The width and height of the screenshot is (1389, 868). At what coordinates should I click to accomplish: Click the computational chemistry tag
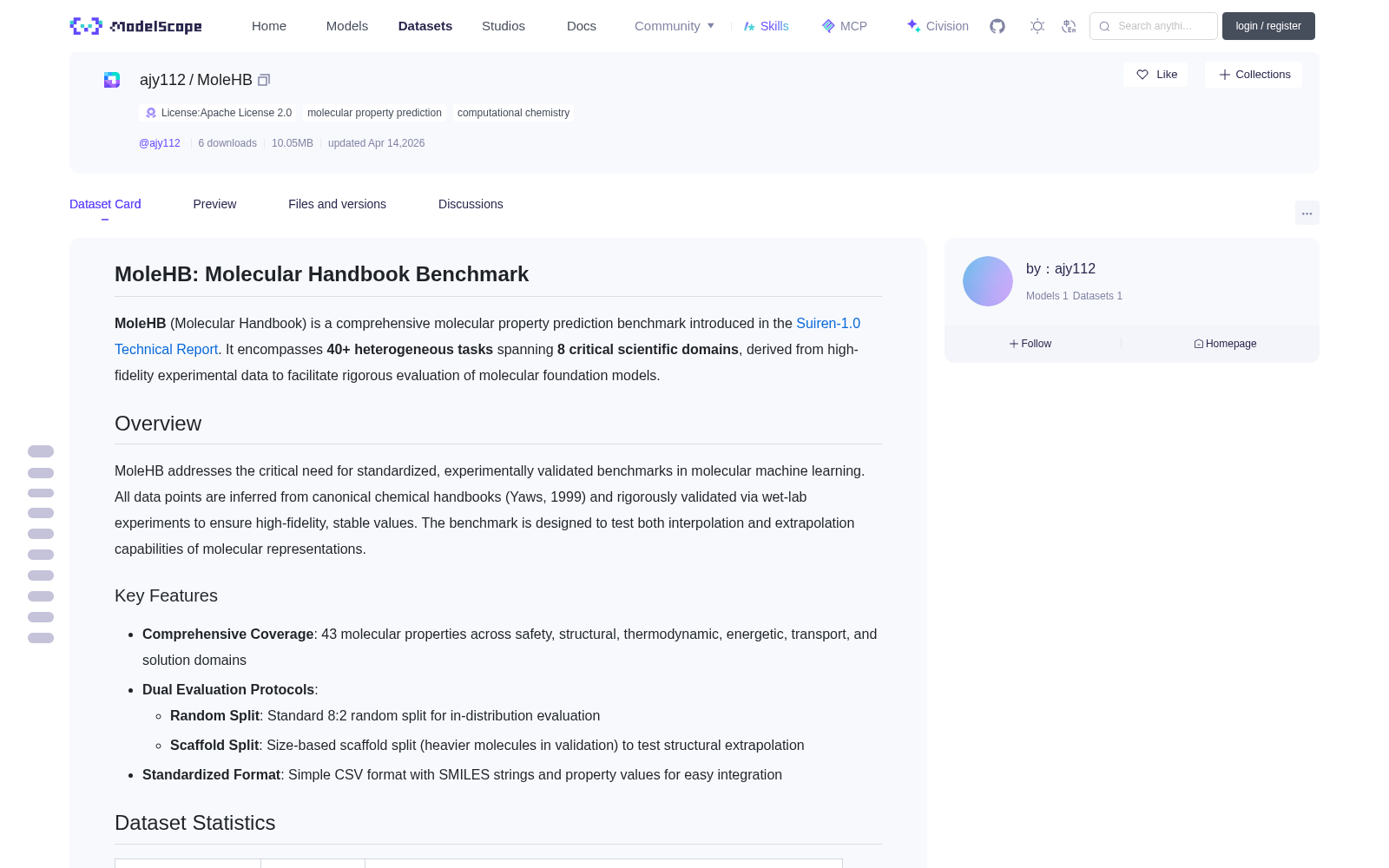point(513,113)
